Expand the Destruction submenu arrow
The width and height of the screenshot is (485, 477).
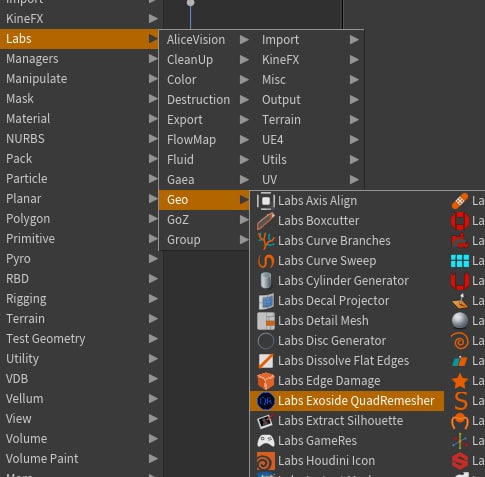click(x=244, y=100)
